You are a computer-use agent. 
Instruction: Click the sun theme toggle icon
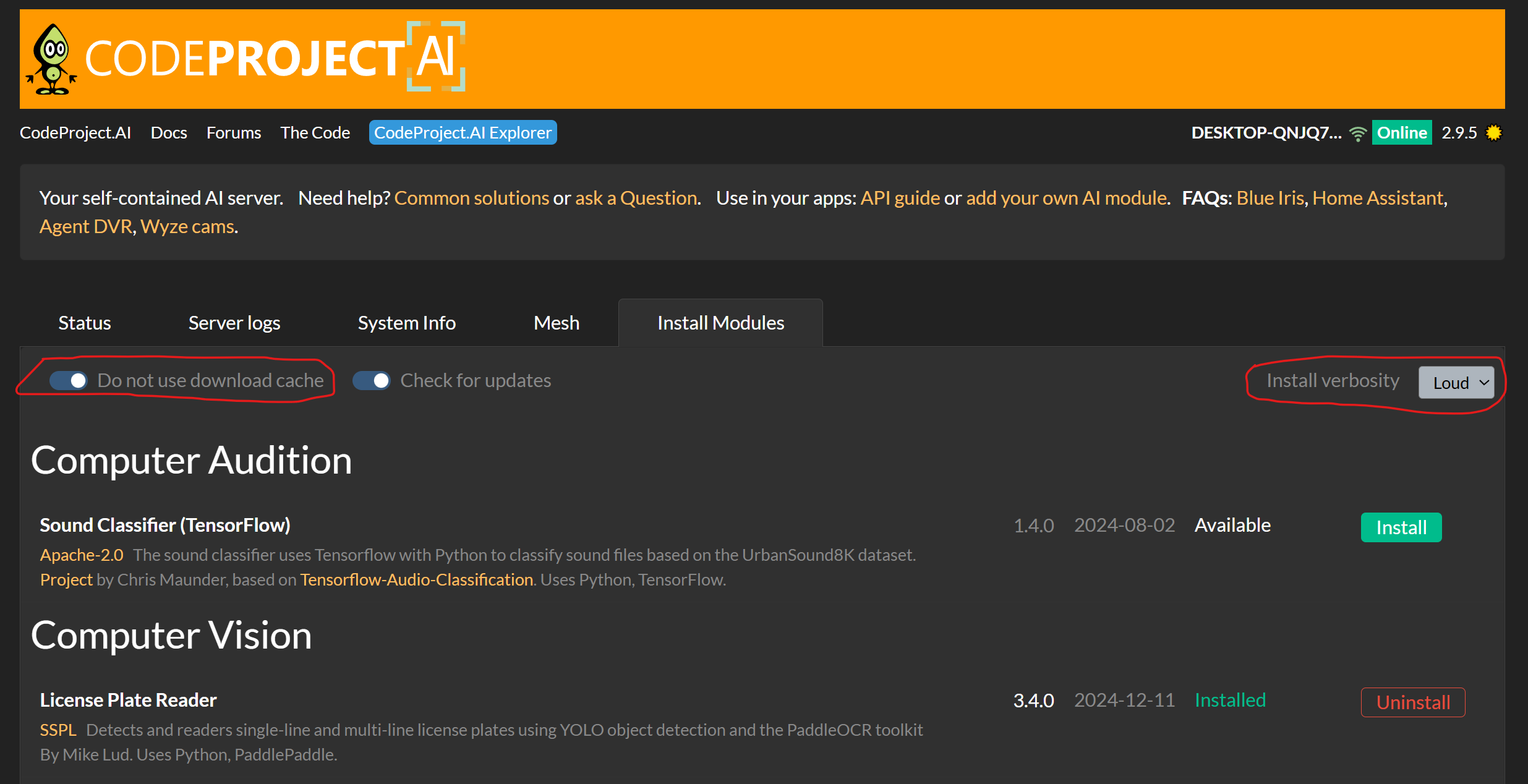[1493, 133]
